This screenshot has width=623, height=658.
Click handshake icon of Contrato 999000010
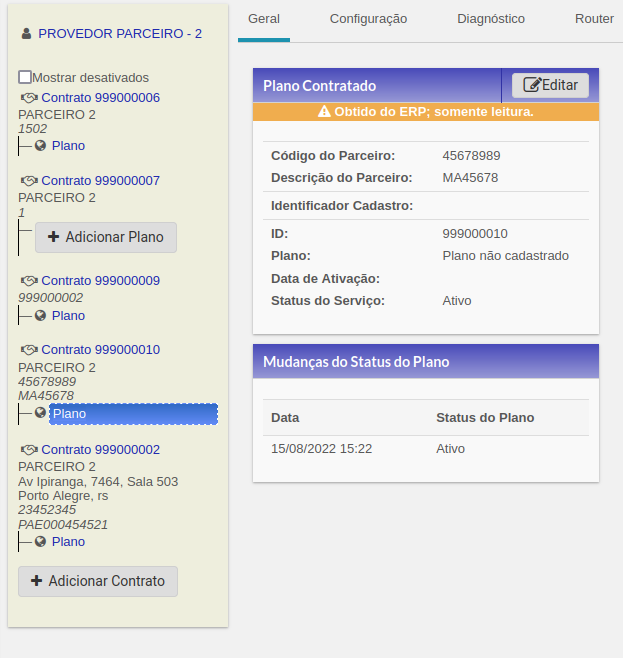(x=29, y=350)
